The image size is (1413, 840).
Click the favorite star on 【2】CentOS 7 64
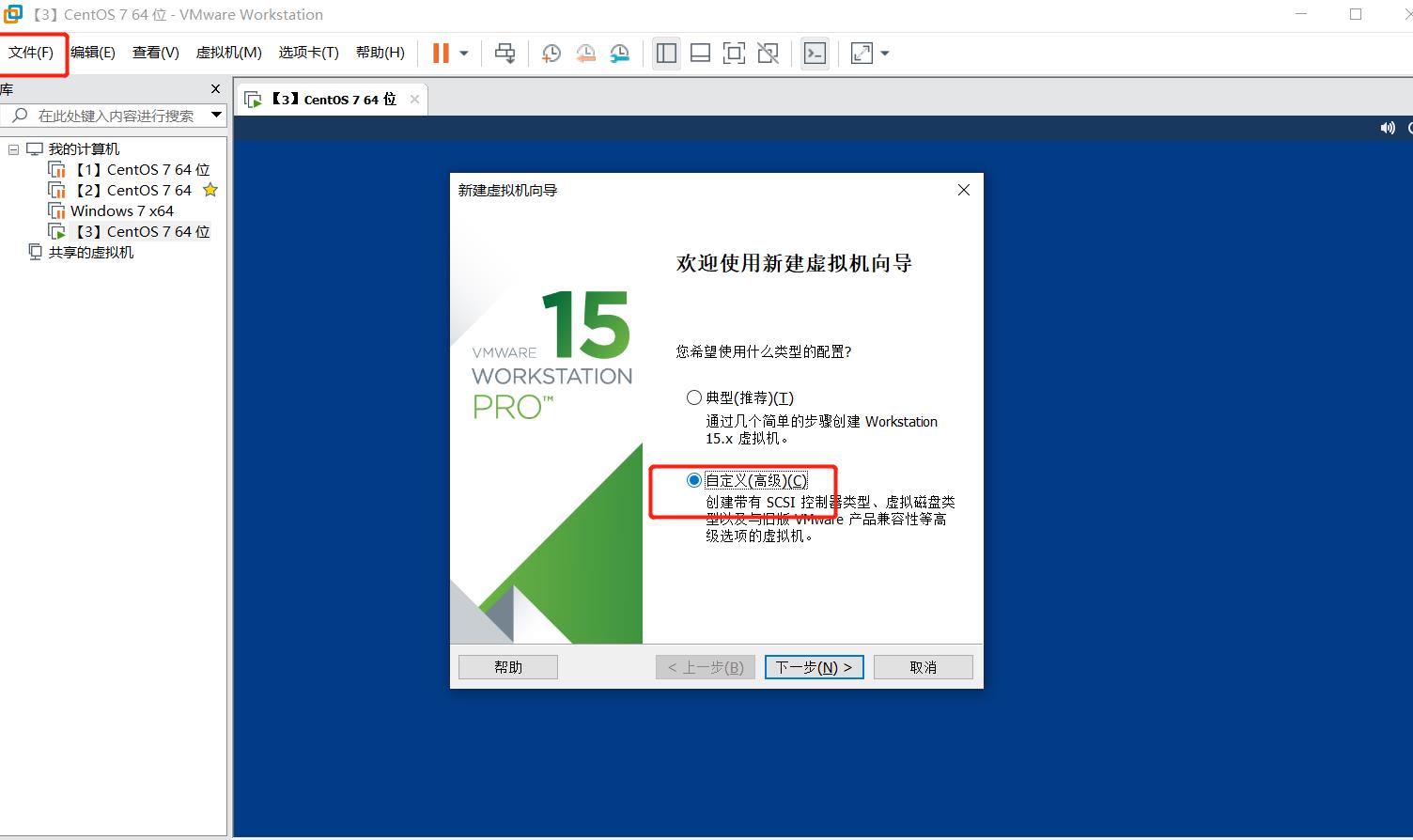pyautogui.click(x=210, y=190)
